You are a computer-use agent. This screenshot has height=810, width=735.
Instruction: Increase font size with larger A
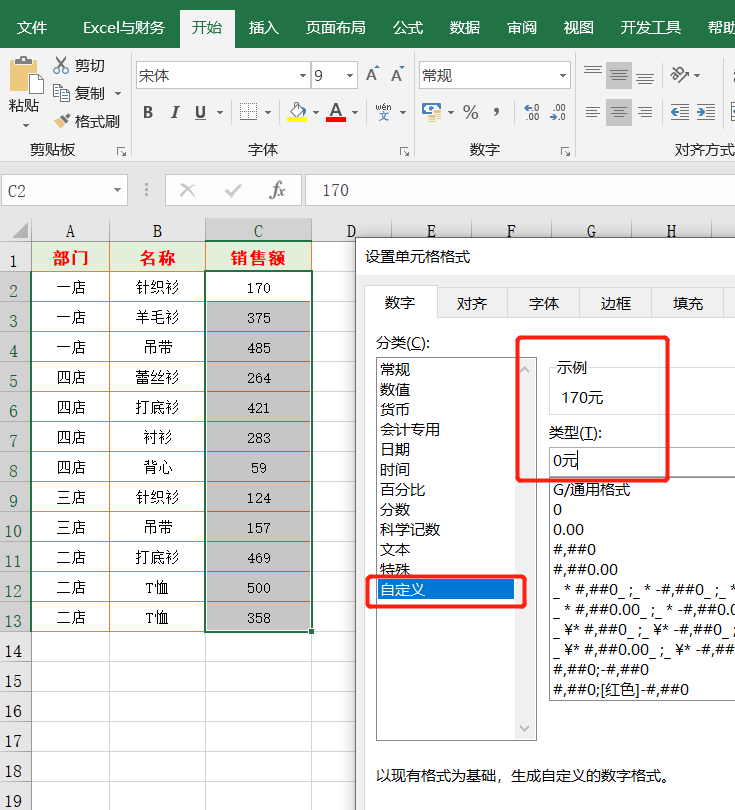click(372, 75)
